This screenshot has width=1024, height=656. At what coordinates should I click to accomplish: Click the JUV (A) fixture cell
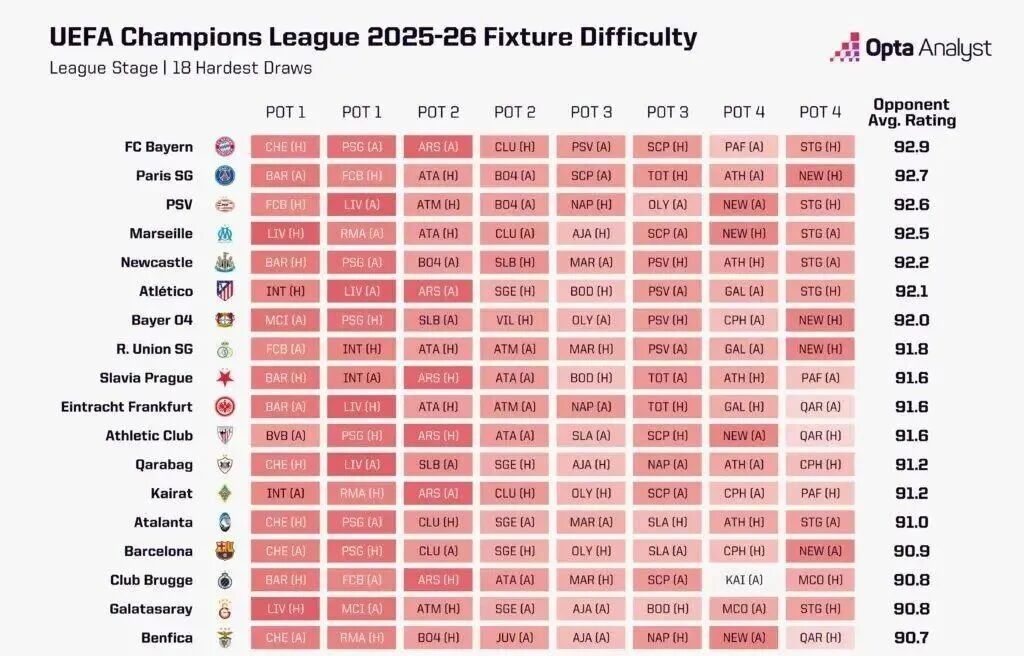point(514,638)
